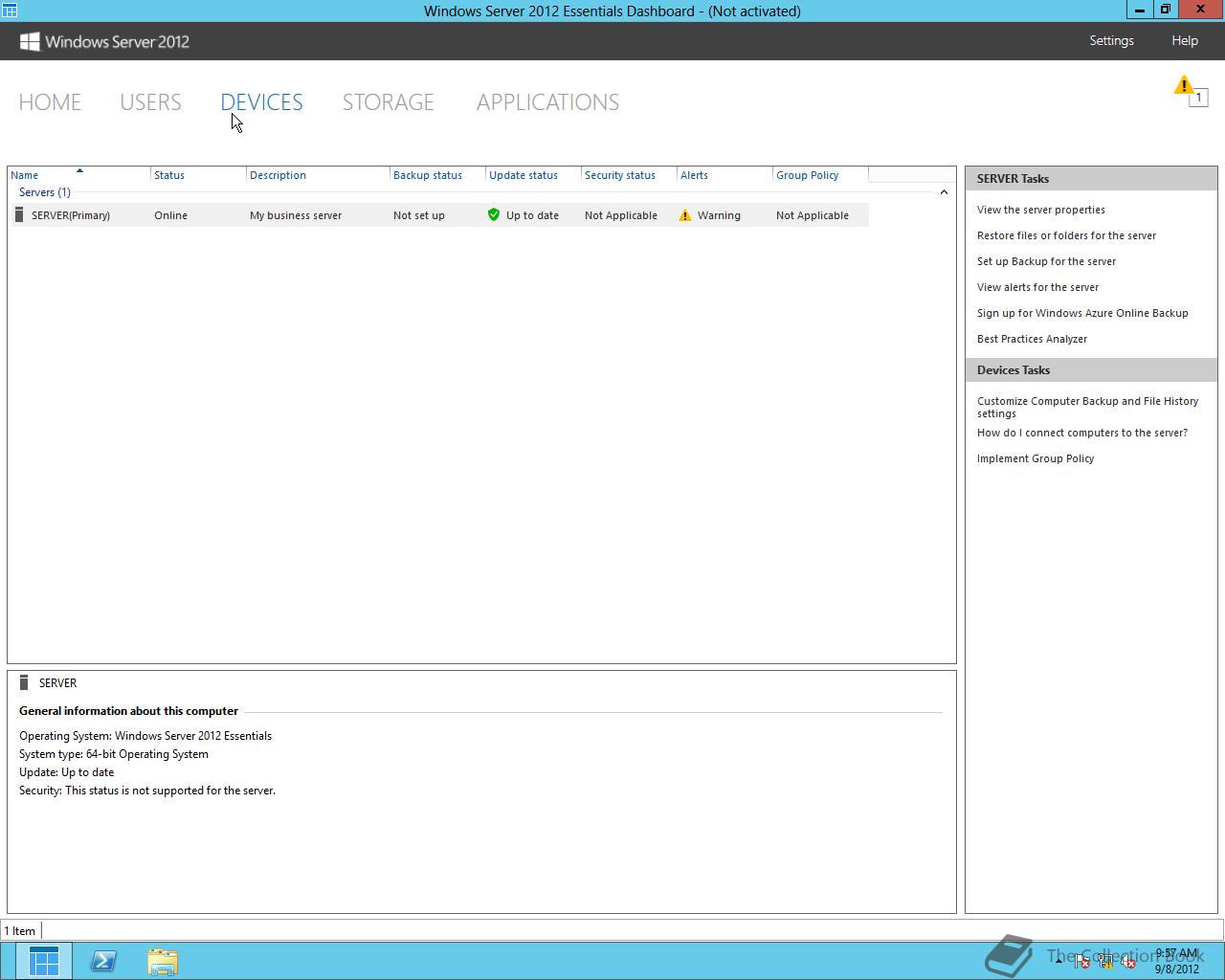
Task: Collapse the Servers (1) group
Action: (x=944, y=192)
